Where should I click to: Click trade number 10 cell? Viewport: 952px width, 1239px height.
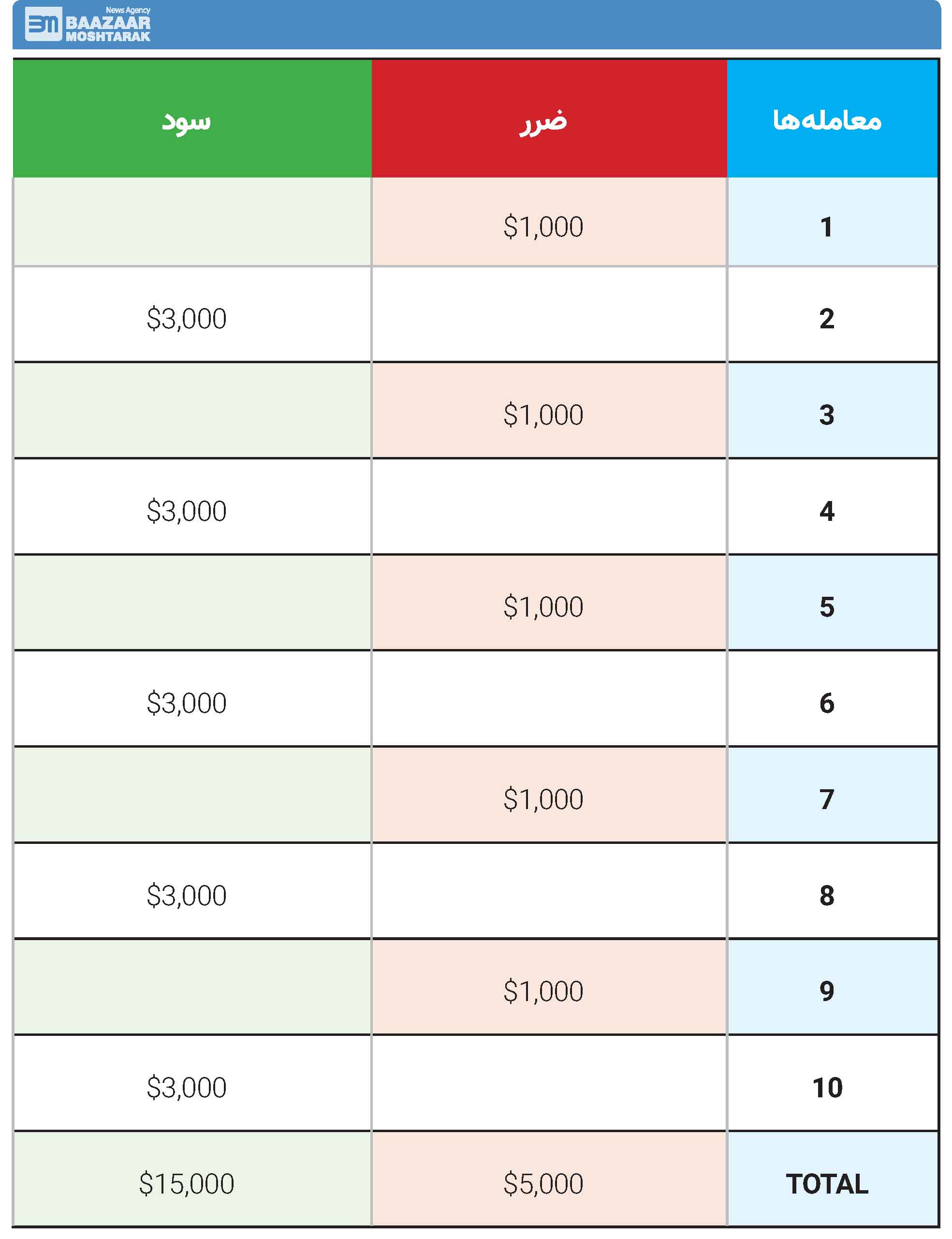click(x=833, y=1083)
